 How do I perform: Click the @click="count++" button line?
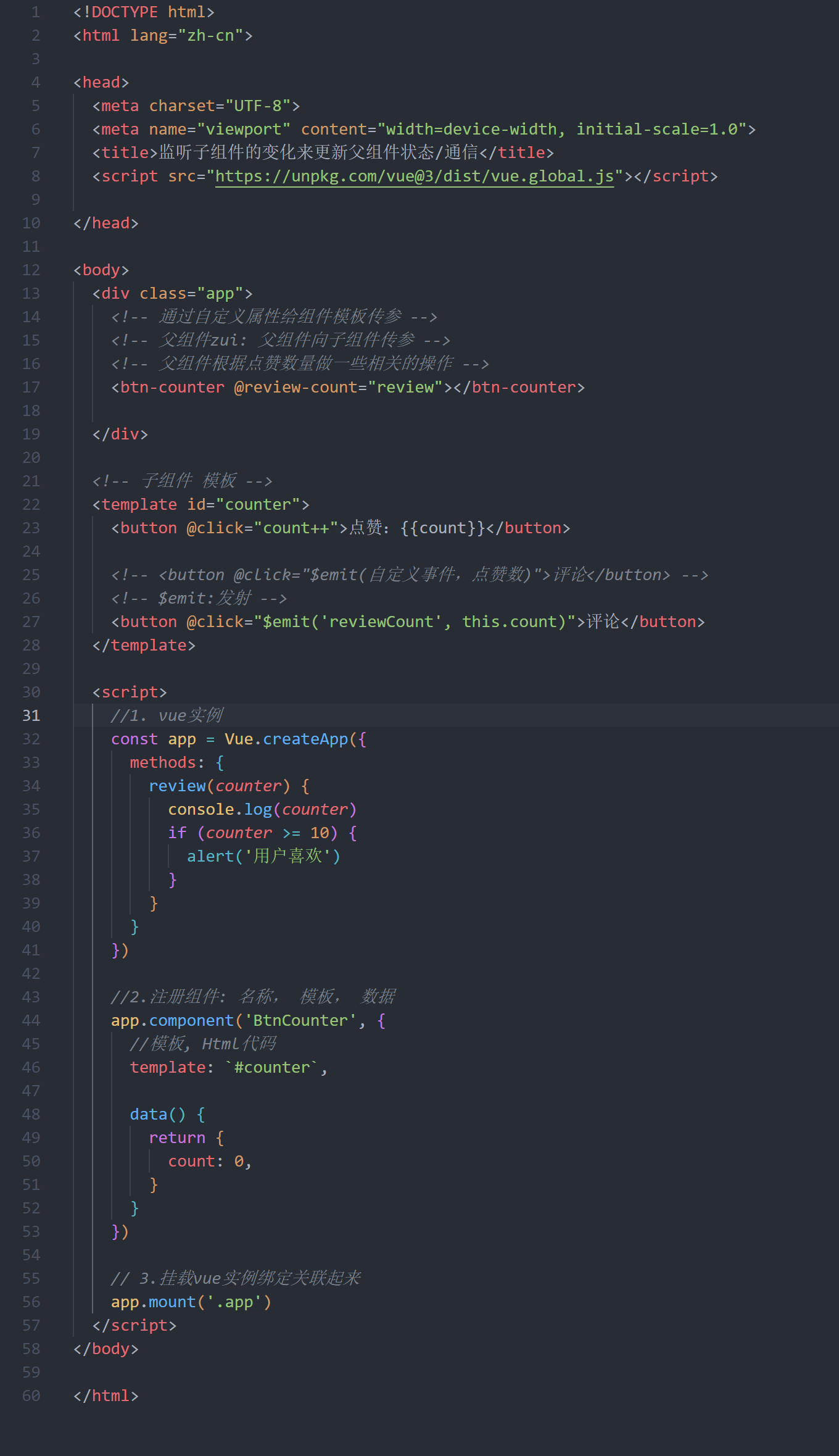pyautogui.click(x=341, y=528)
